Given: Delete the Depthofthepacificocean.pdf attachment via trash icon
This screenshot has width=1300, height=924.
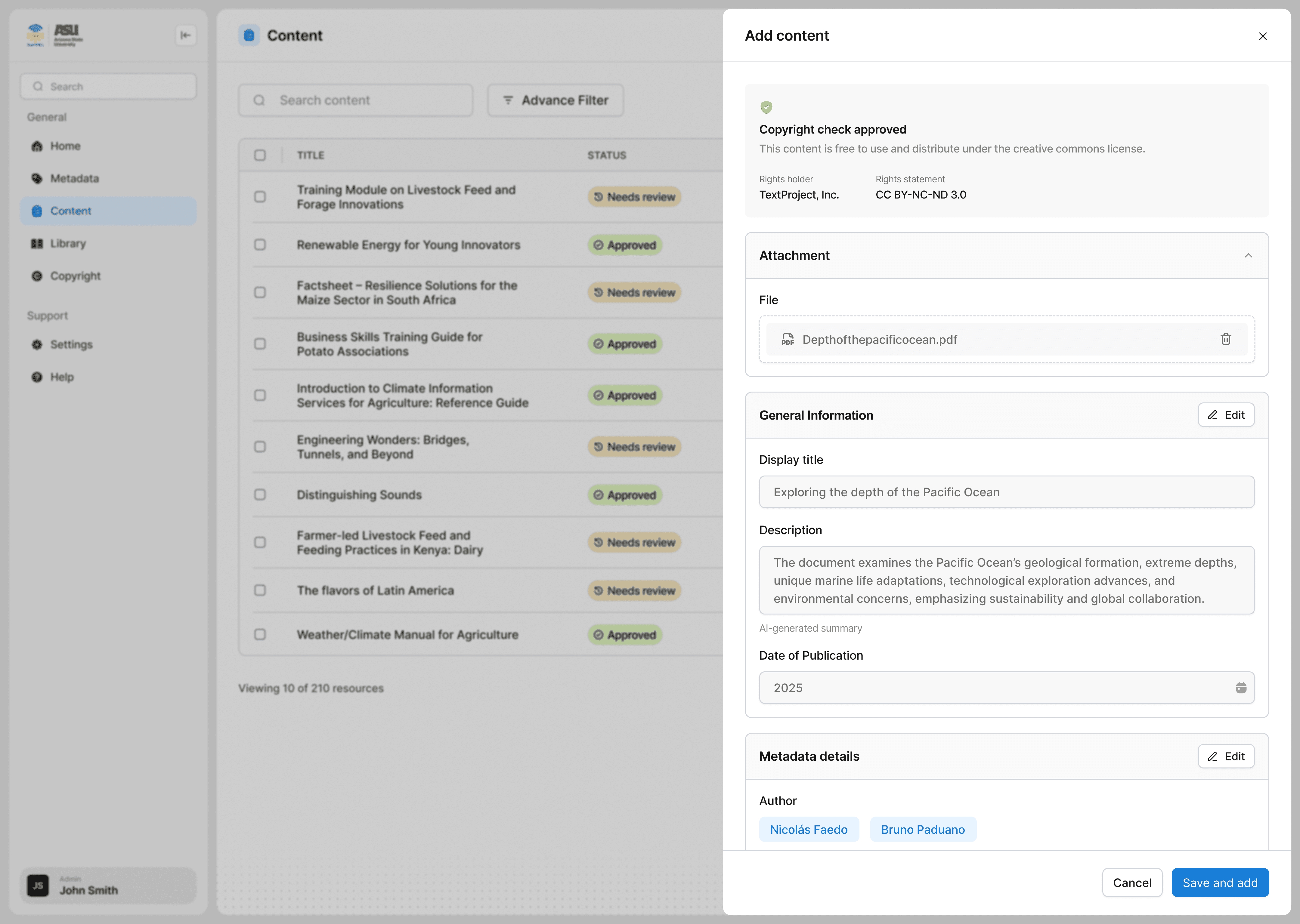Looking at the screenshot, I should point(1225,339).
